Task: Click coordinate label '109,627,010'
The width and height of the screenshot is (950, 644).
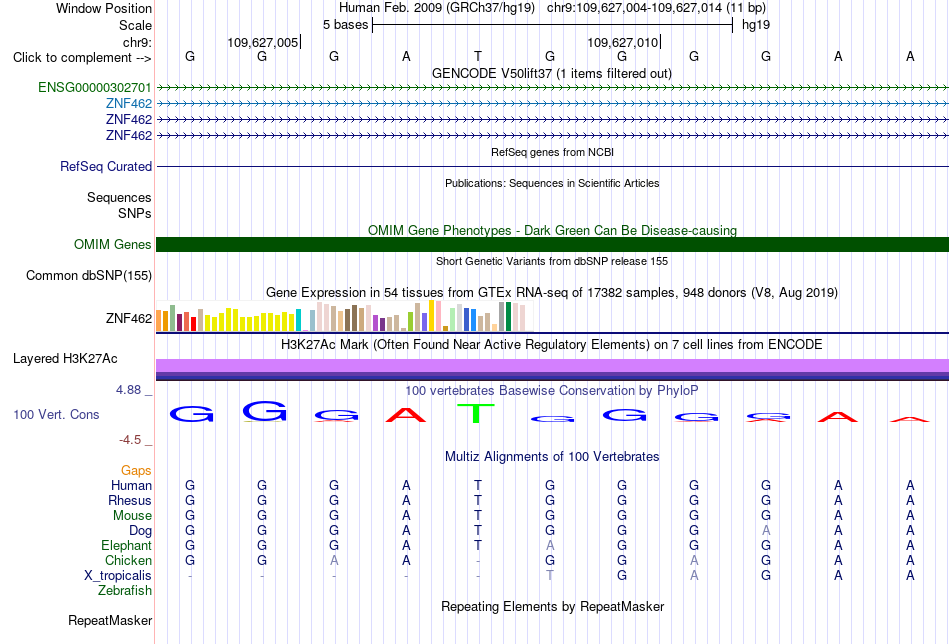Action: click(x=623, y=42)
